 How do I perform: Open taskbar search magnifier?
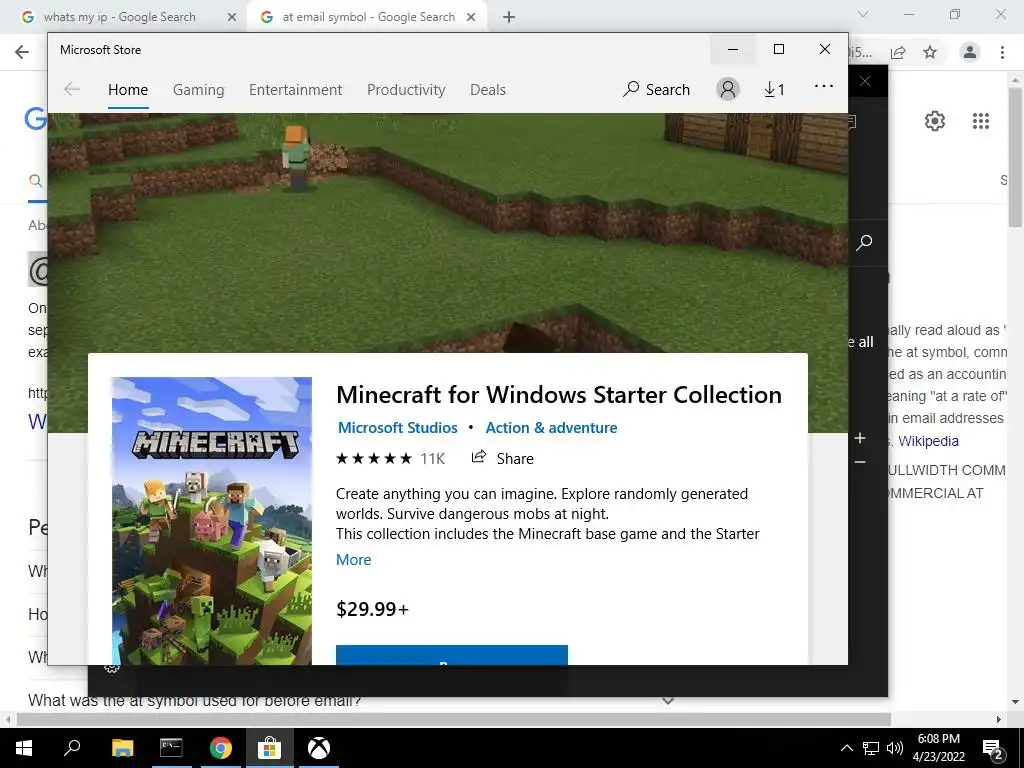[72, 748]
